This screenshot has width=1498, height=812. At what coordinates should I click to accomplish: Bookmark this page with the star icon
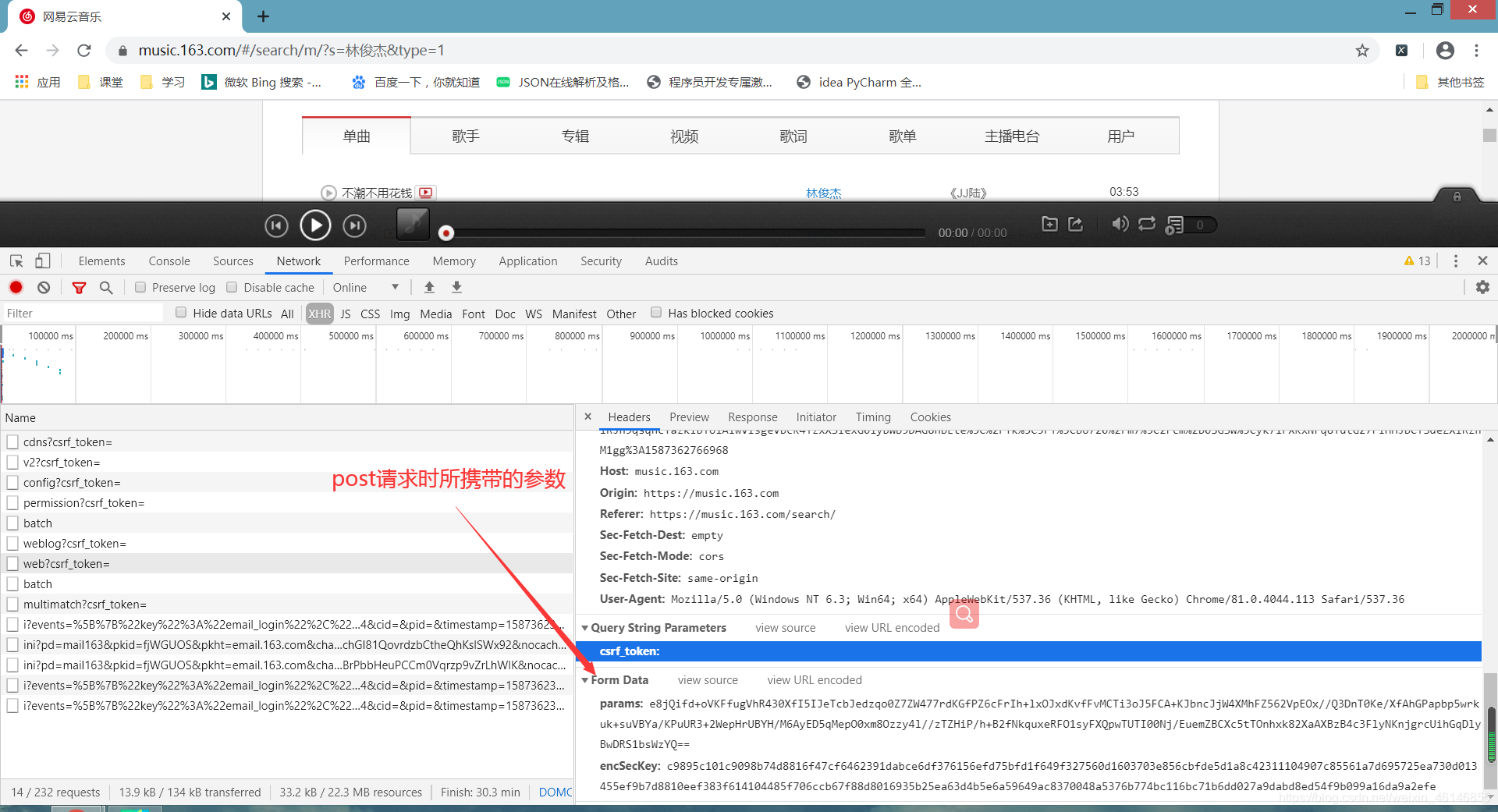(x=1362, y=51)
